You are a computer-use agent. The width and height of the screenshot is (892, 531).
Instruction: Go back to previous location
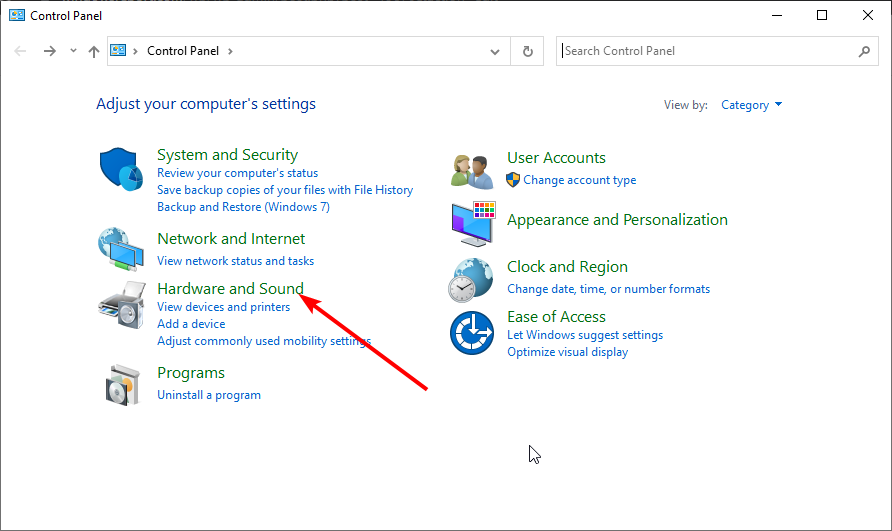tap(20, 51)
